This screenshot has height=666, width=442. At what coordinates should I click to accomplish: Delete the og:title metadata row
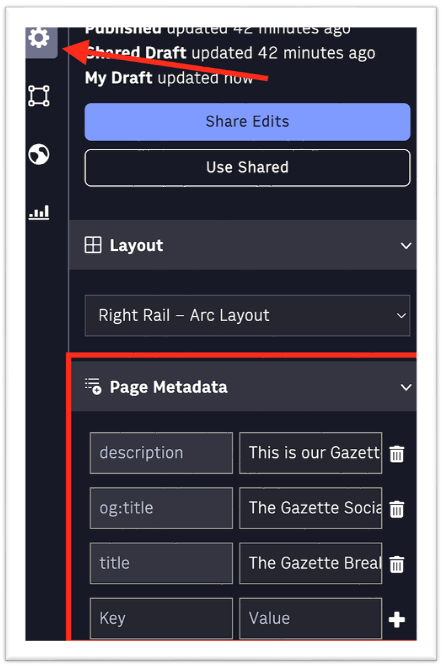397,509
